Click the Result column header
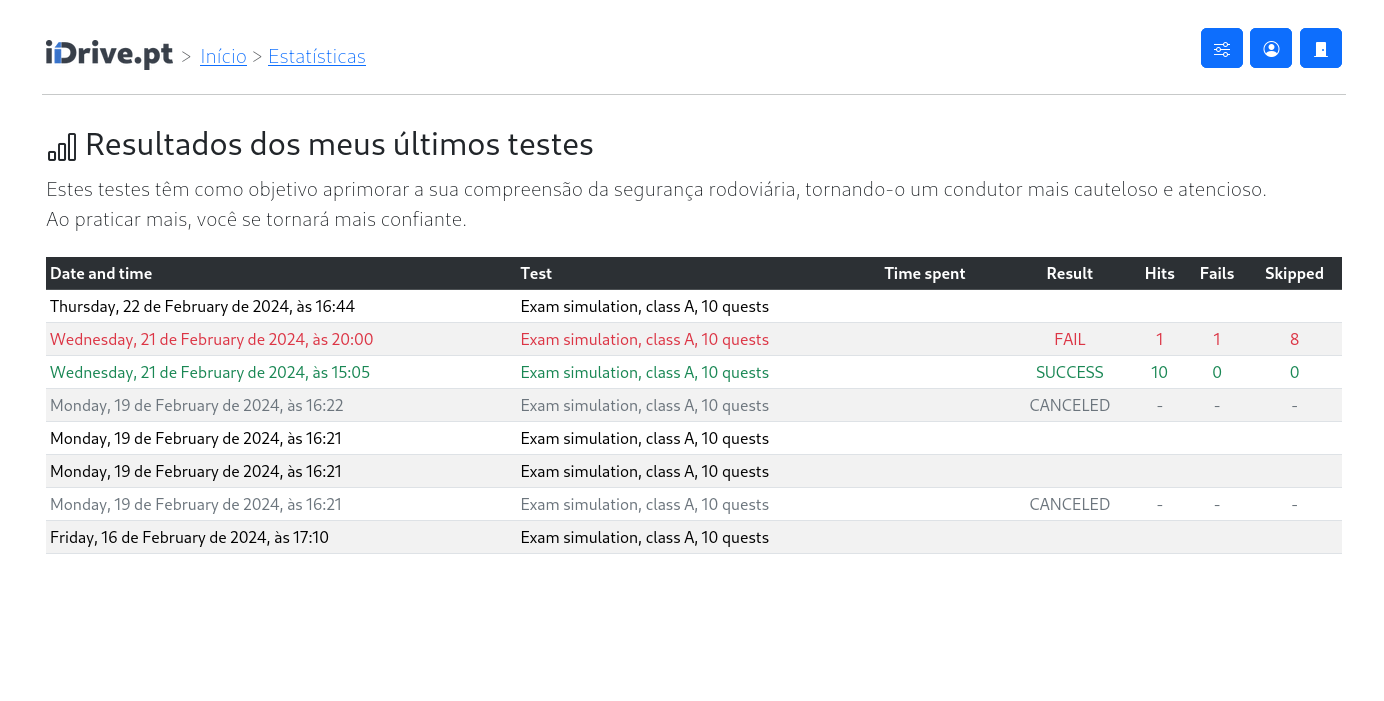 (x=1069, y=274)
